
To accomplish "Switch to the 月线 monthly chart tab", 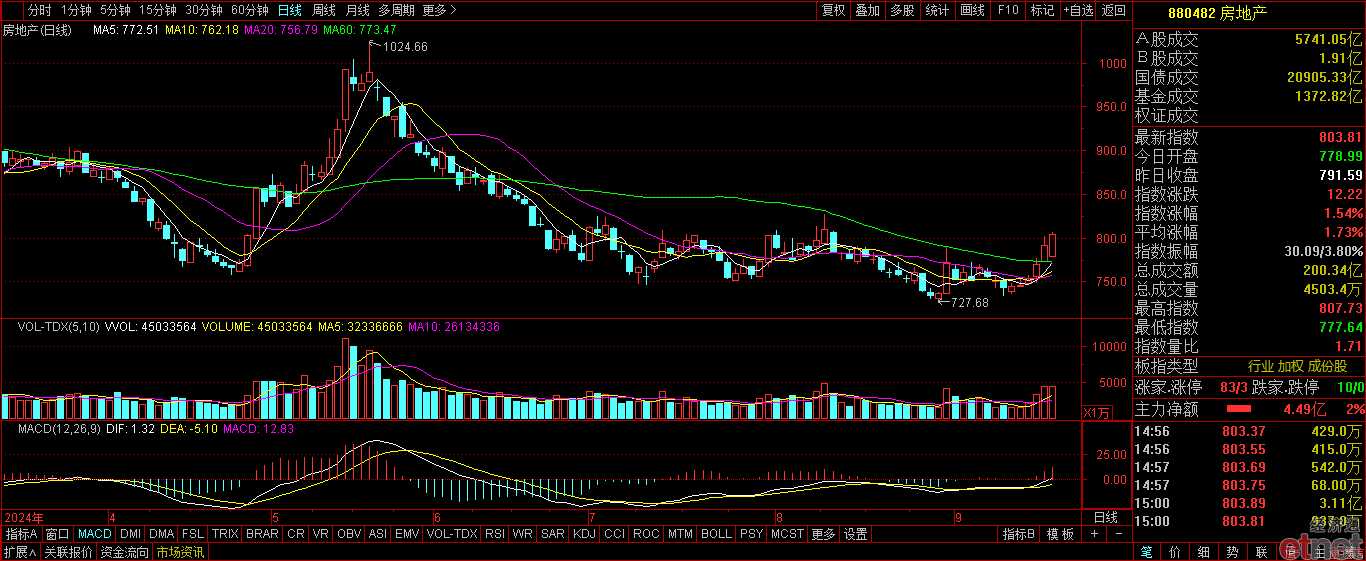I will pos(357,10).
